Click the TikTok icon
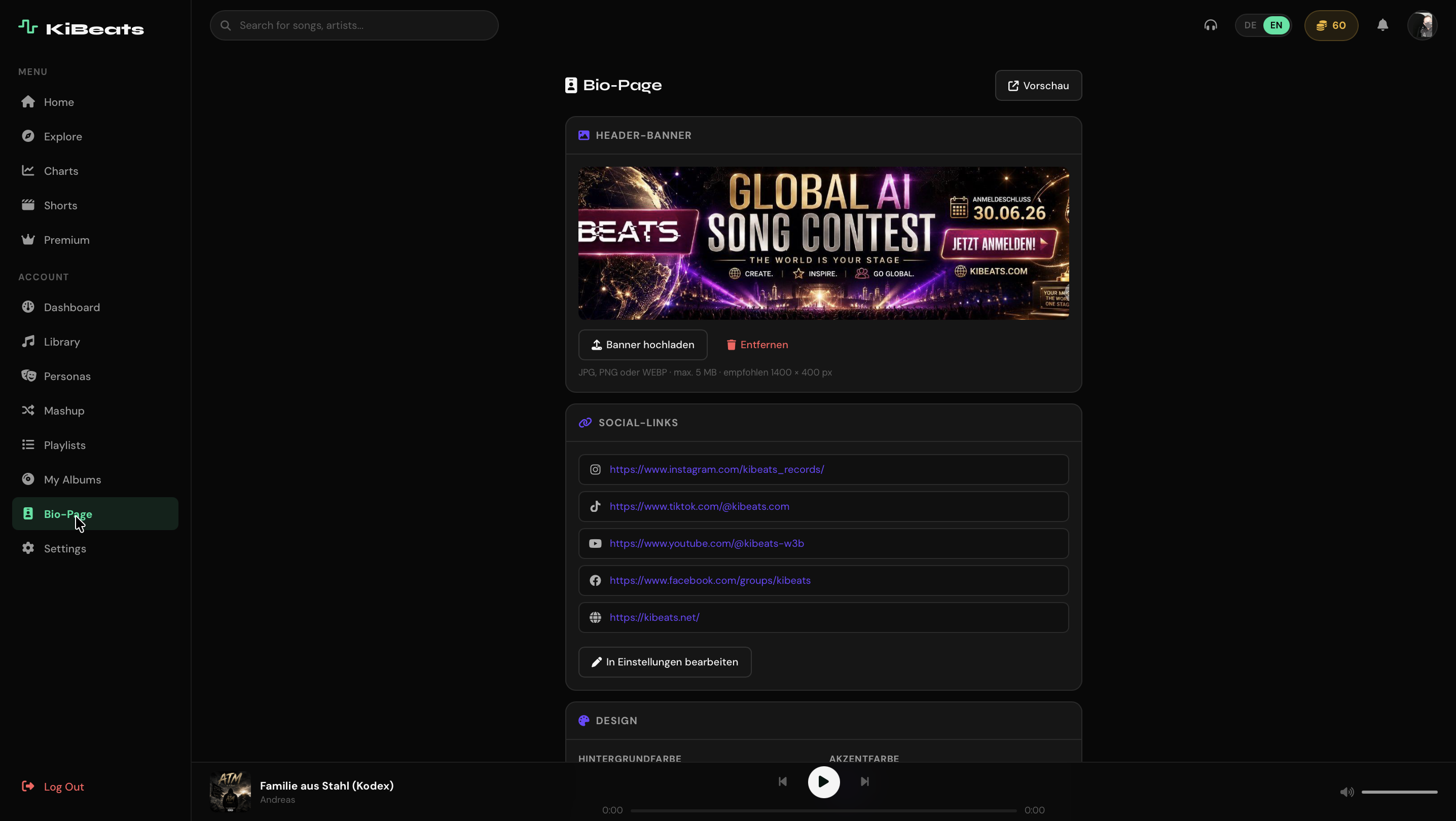The height and width of the screenshot is (821, 1456). [595, 507]
